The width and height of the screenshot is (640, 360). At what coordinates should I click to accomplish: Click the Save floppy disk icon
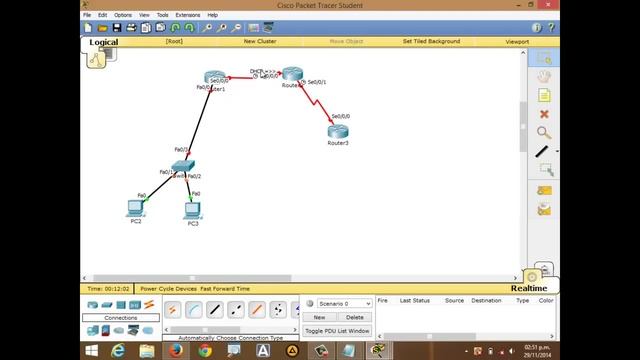[117, 28]
